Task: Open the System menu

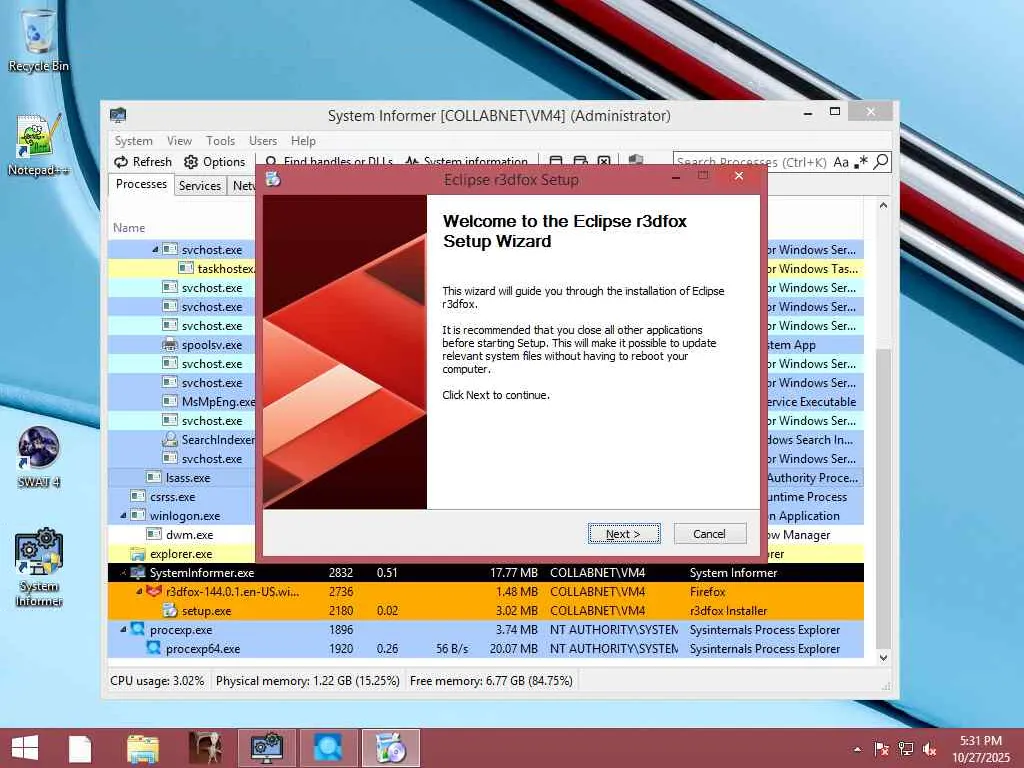Action: click(x=133, y=140)
